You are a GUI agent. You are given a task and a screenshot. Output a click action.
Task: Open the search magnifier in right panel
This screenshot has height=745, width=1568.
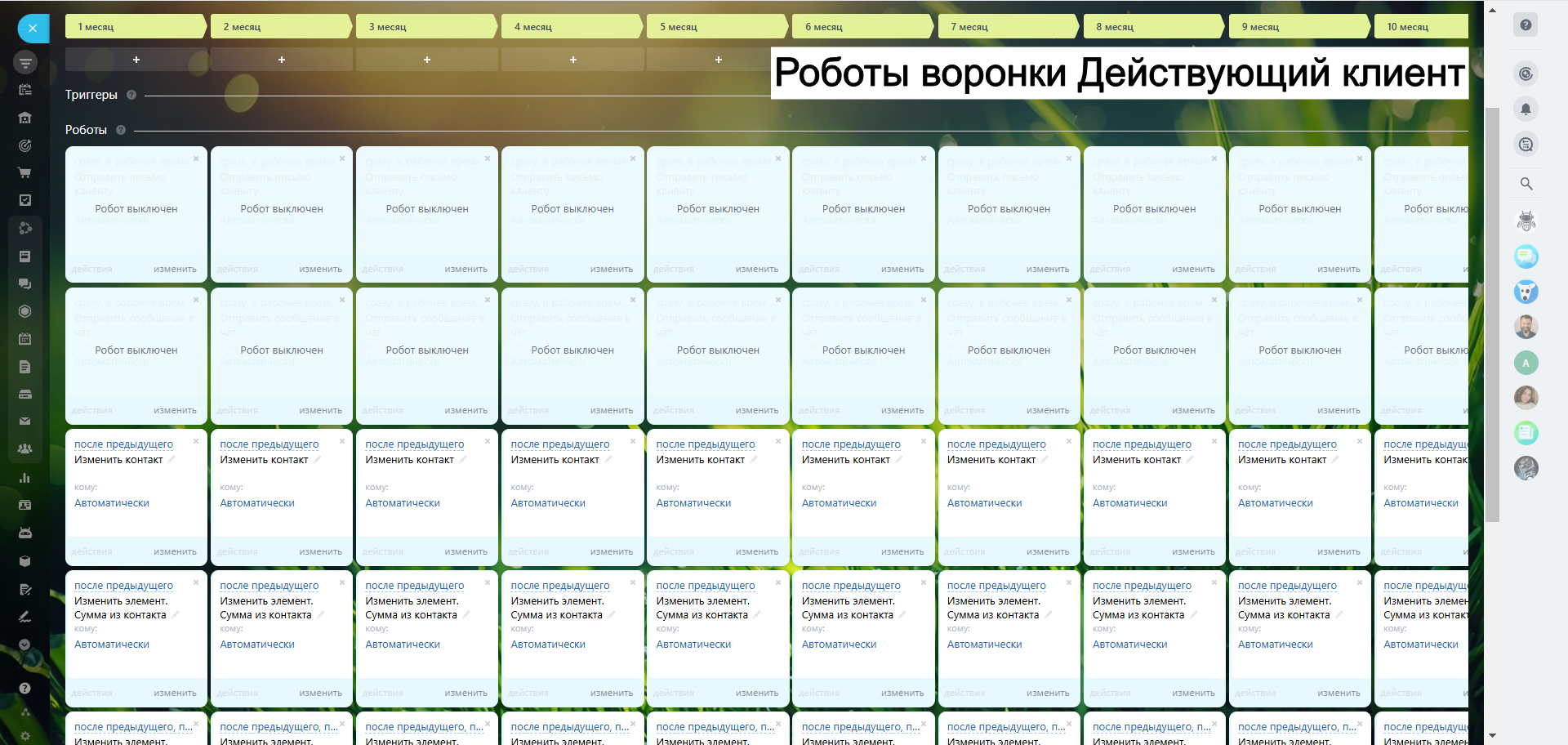(x=1526, y=184)
